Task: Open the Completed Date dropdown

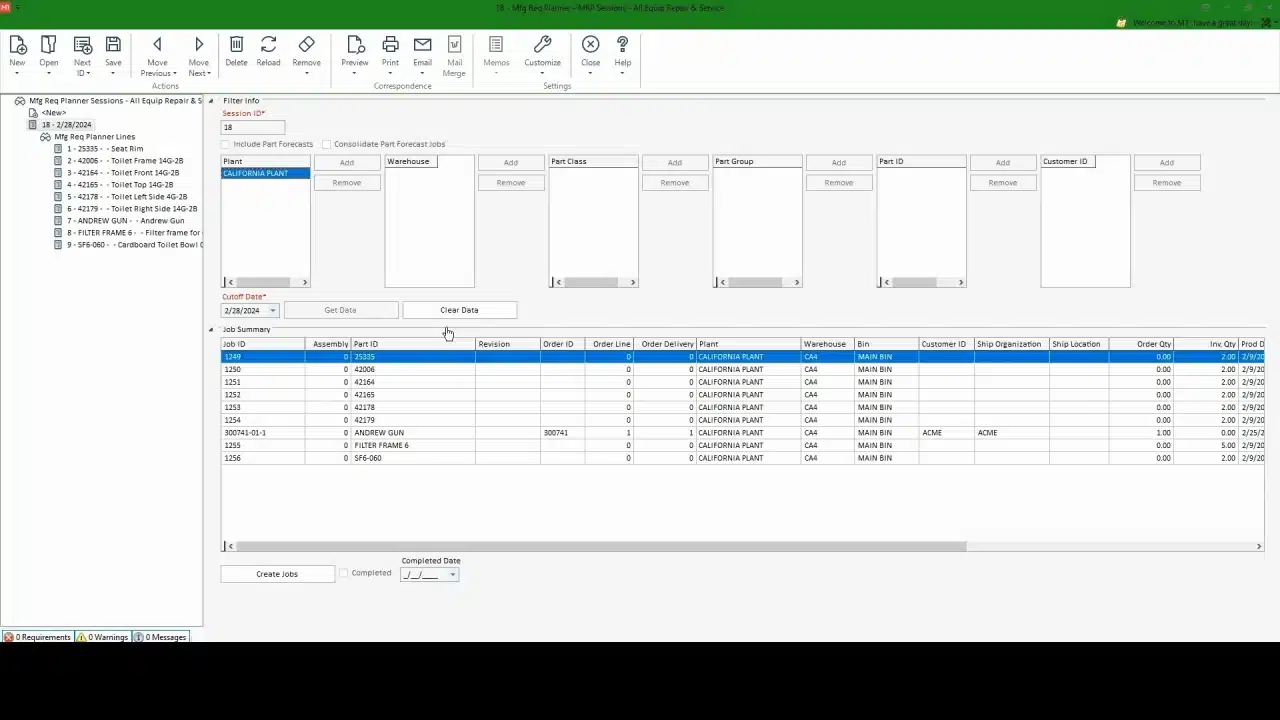Action: [452, 573]
